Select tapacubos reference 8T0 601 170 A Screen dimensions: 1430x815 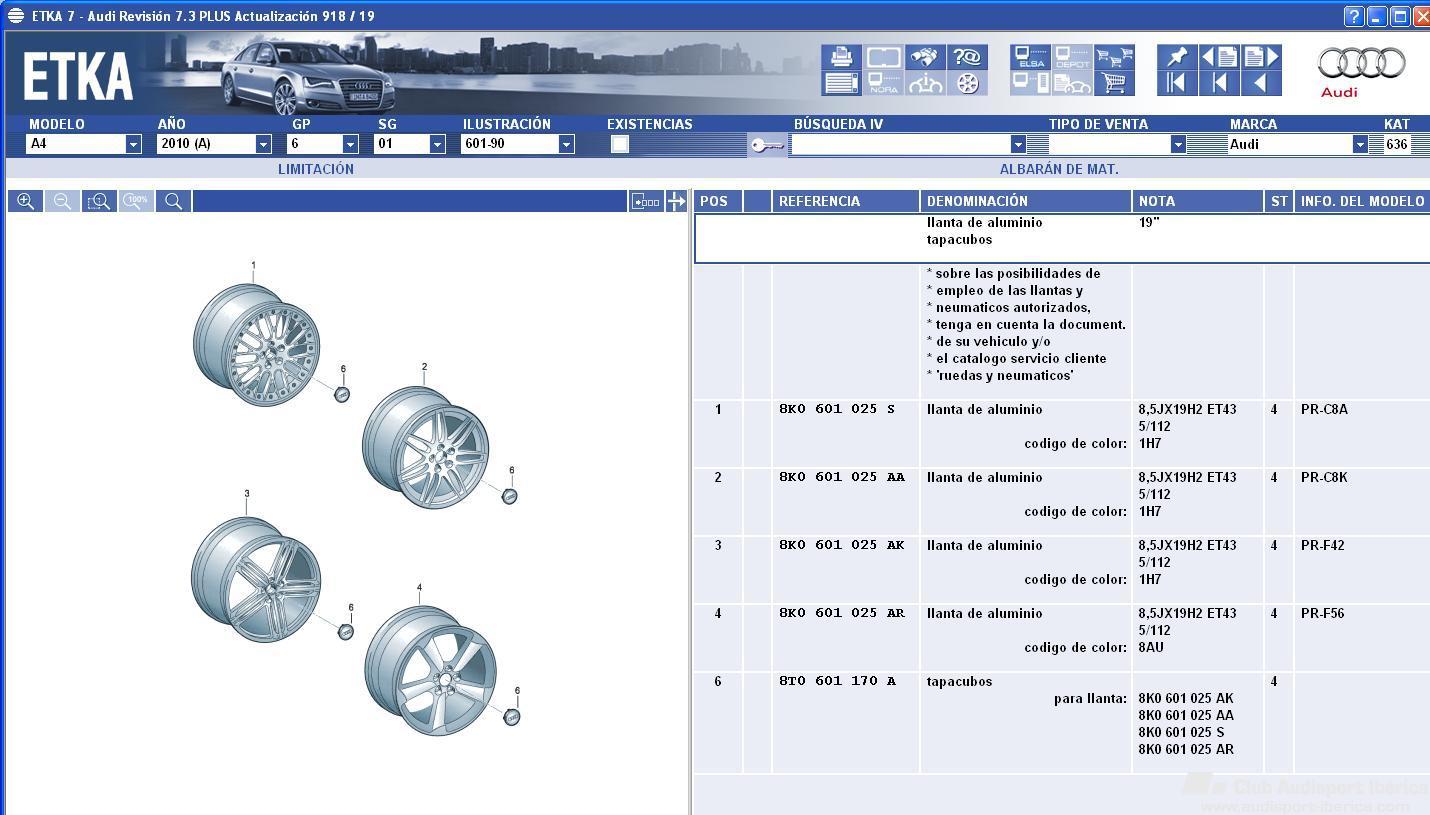point(838,681)
